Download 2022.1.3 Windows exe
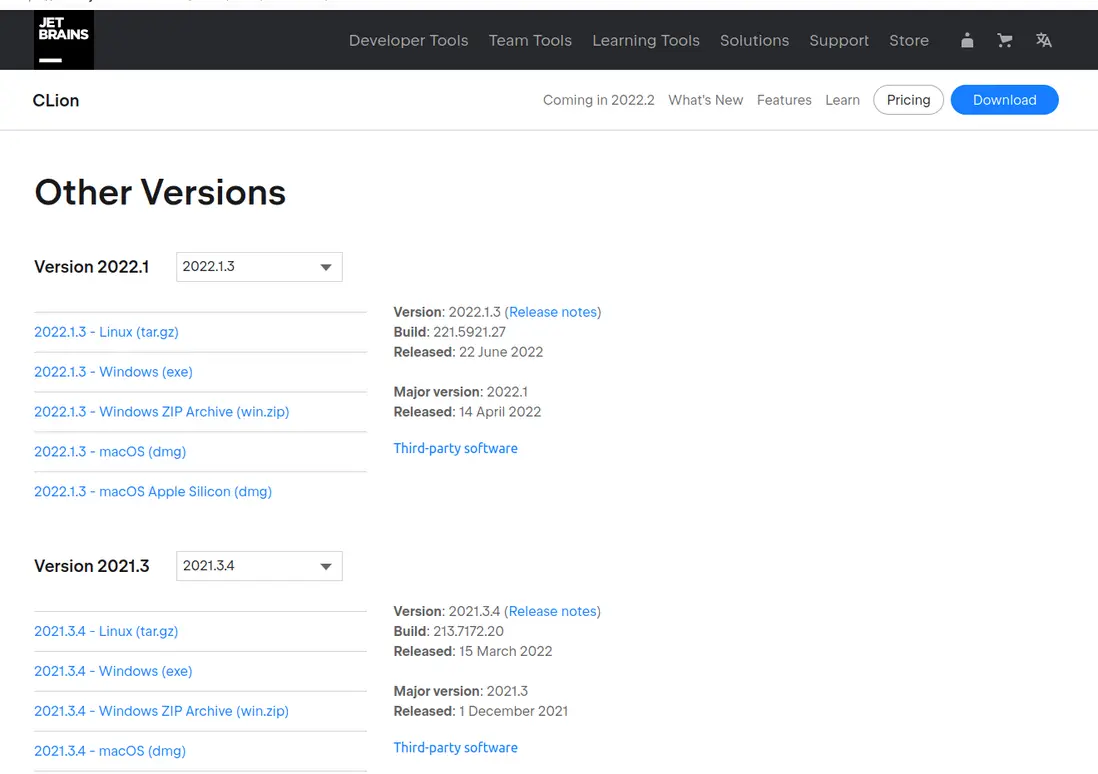Screen dimensions: 1098x774 (113, 372)
